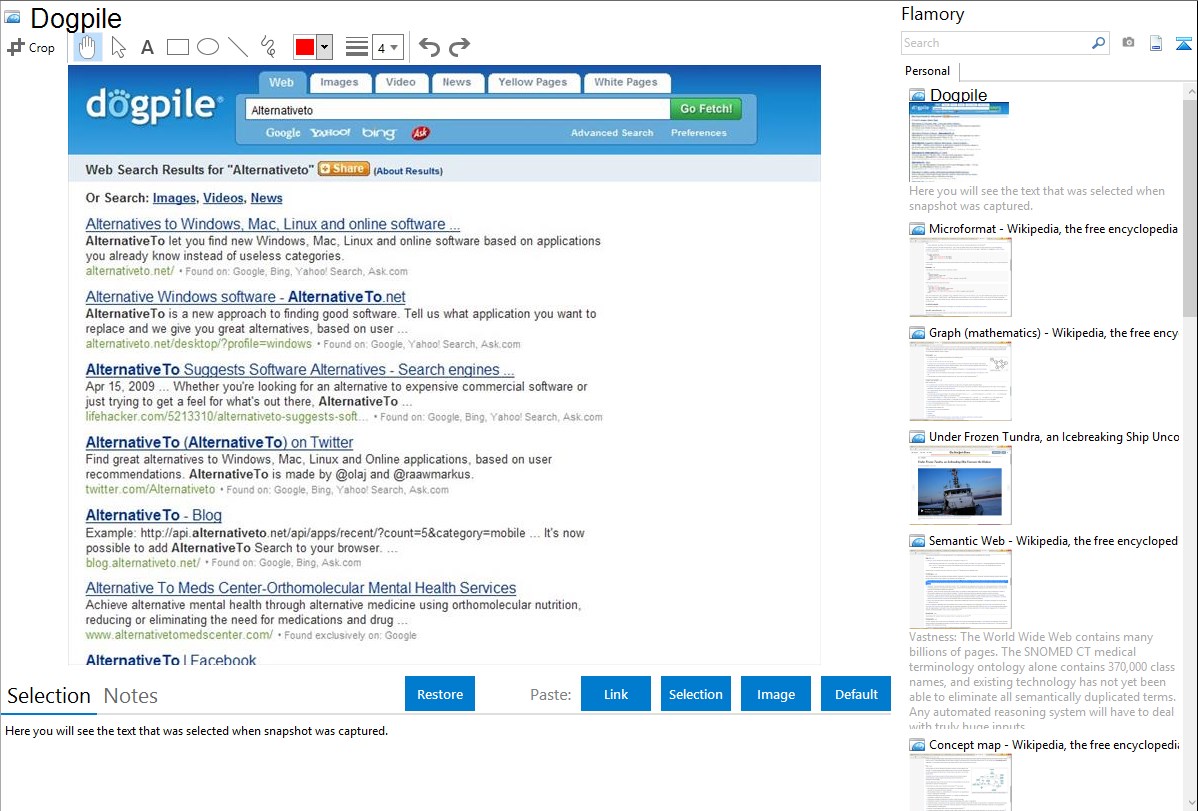The height and width of the screenshot is (811, 1198).
Task: Redo the last annotation
Action: coord(459,47)
